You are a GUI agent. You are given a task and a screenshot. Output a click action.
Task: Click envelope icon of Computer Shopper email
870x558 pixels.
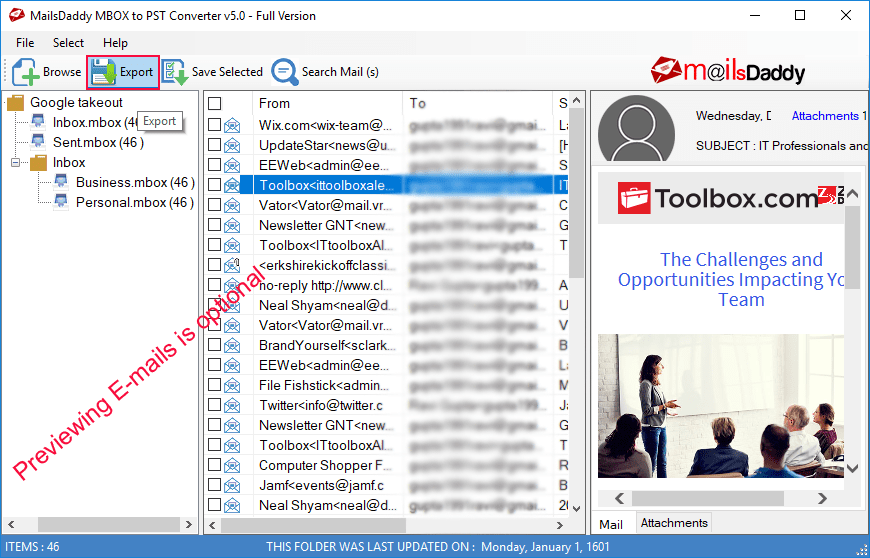click(232, 465)
